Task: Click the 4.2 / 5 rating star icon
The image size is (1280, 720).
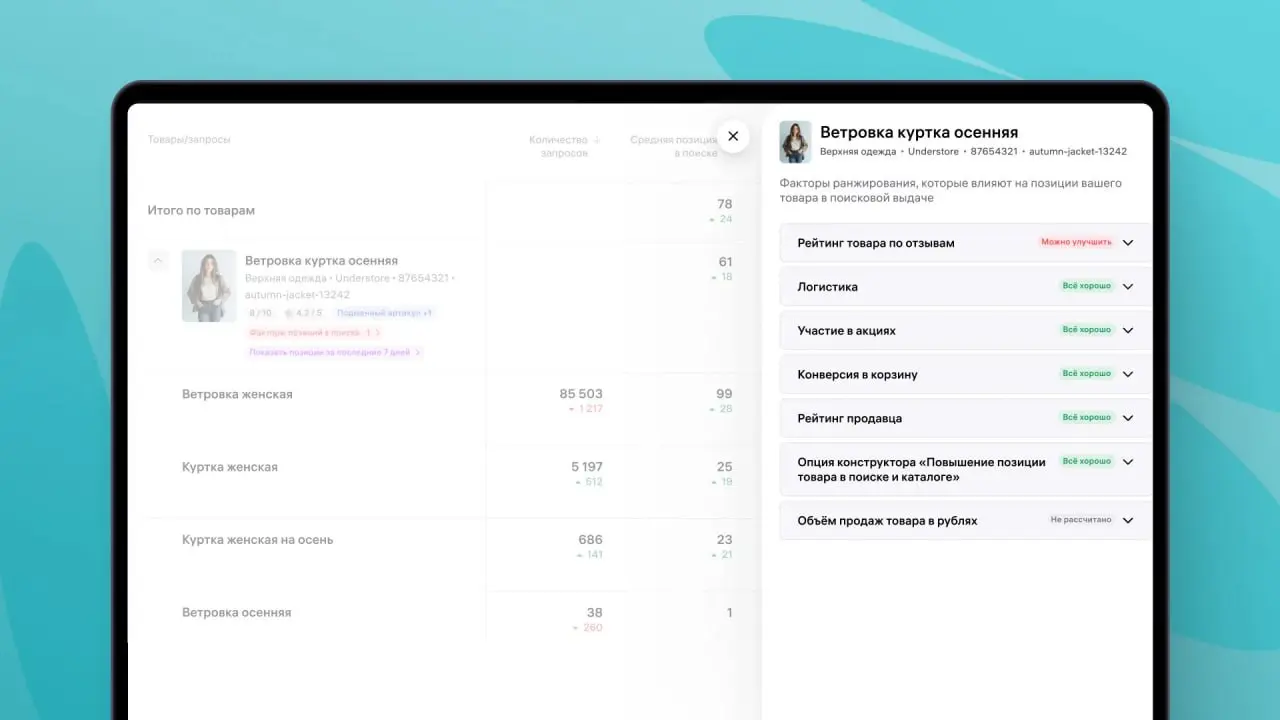Action: pos(288,313)
